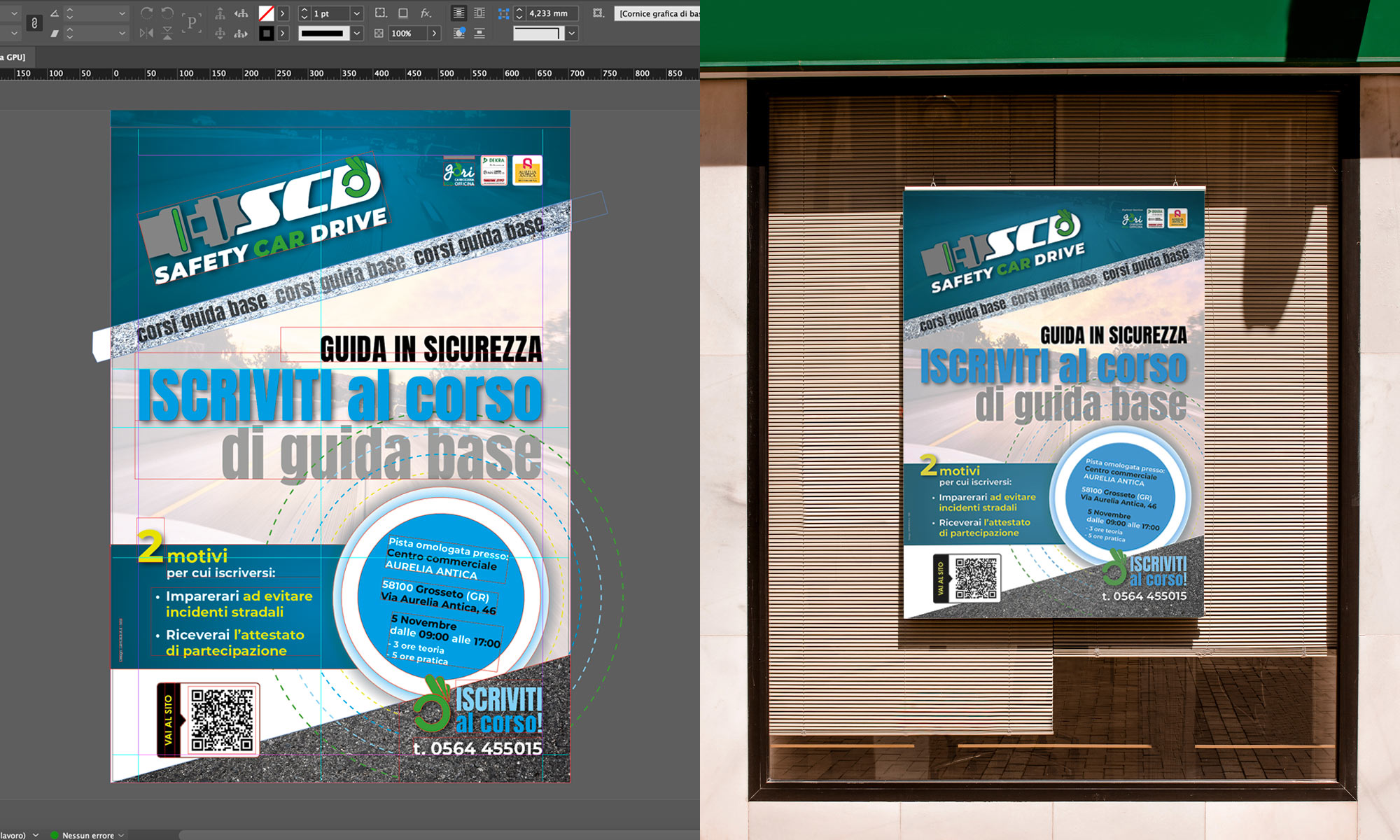Click the select content icon
The width and height of the screenshot is (1400, 840).
coord(220,33)
